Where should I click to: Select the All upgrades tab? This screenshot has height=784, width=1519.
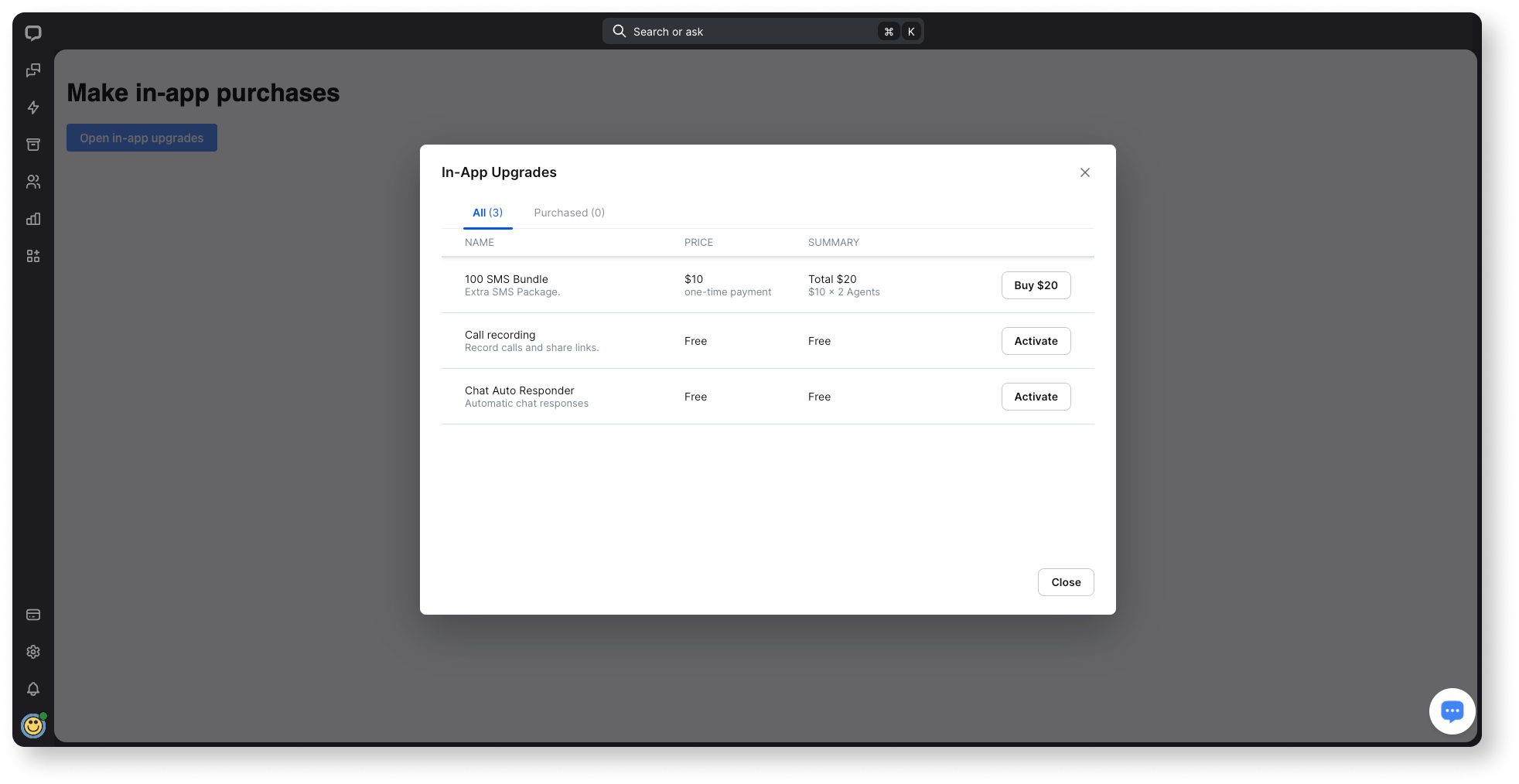pyautogui.click(x=488, y=212)
